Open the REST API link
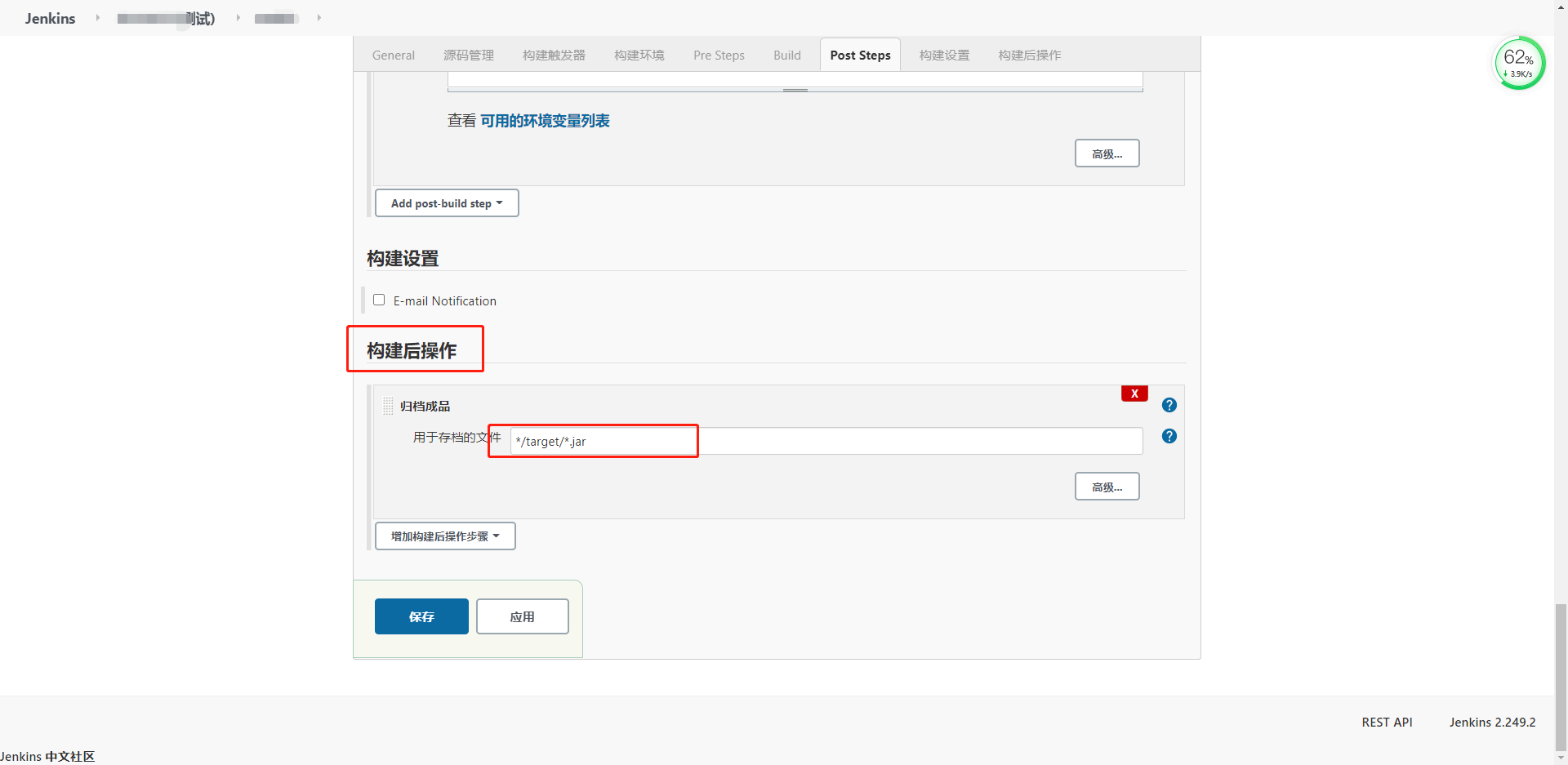Viewport: 1568px width, 765px height. pos(1387,723)
